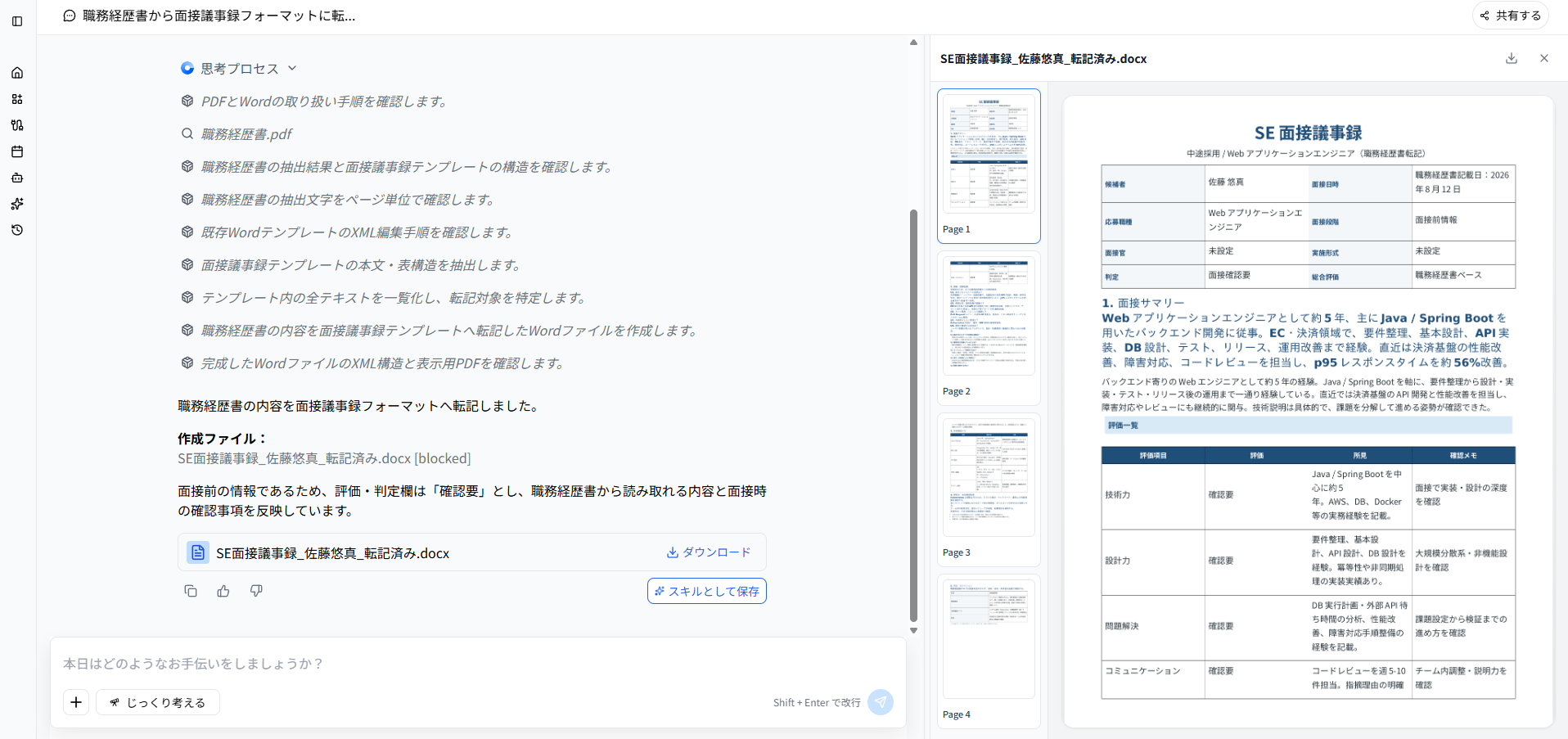1568x739 pixels.
Task: Click the message input field
Action: (x=478, y=664)
